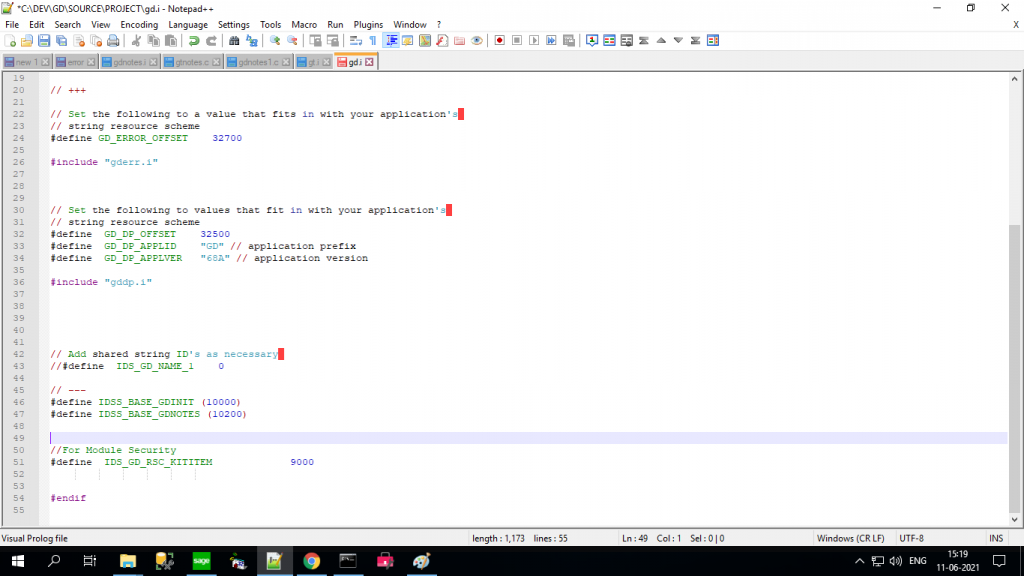Screen dimensions: 1024x576
Task: Open the Encoding menu
Action: tap(139, 24)
